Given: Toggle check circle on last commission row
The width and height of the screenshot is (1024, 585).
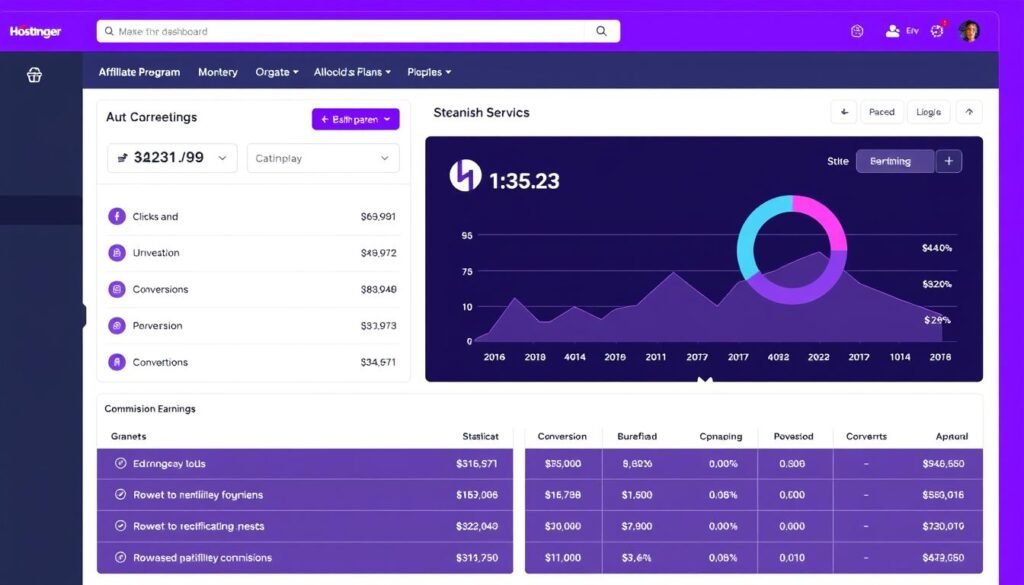Looking at the screenshot, I should (121, 558).
